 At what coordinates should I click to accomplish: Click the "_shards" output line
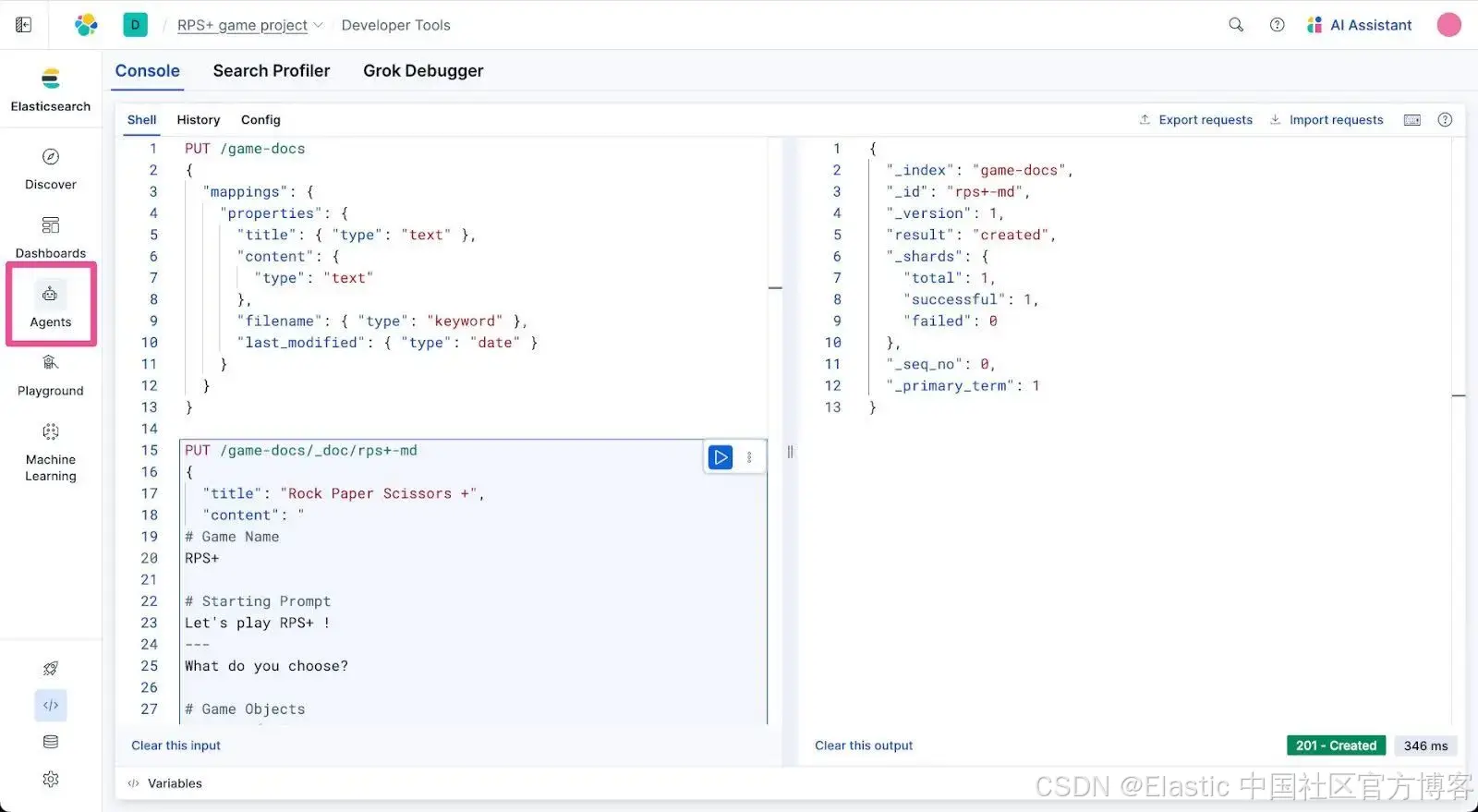(937, 257)
